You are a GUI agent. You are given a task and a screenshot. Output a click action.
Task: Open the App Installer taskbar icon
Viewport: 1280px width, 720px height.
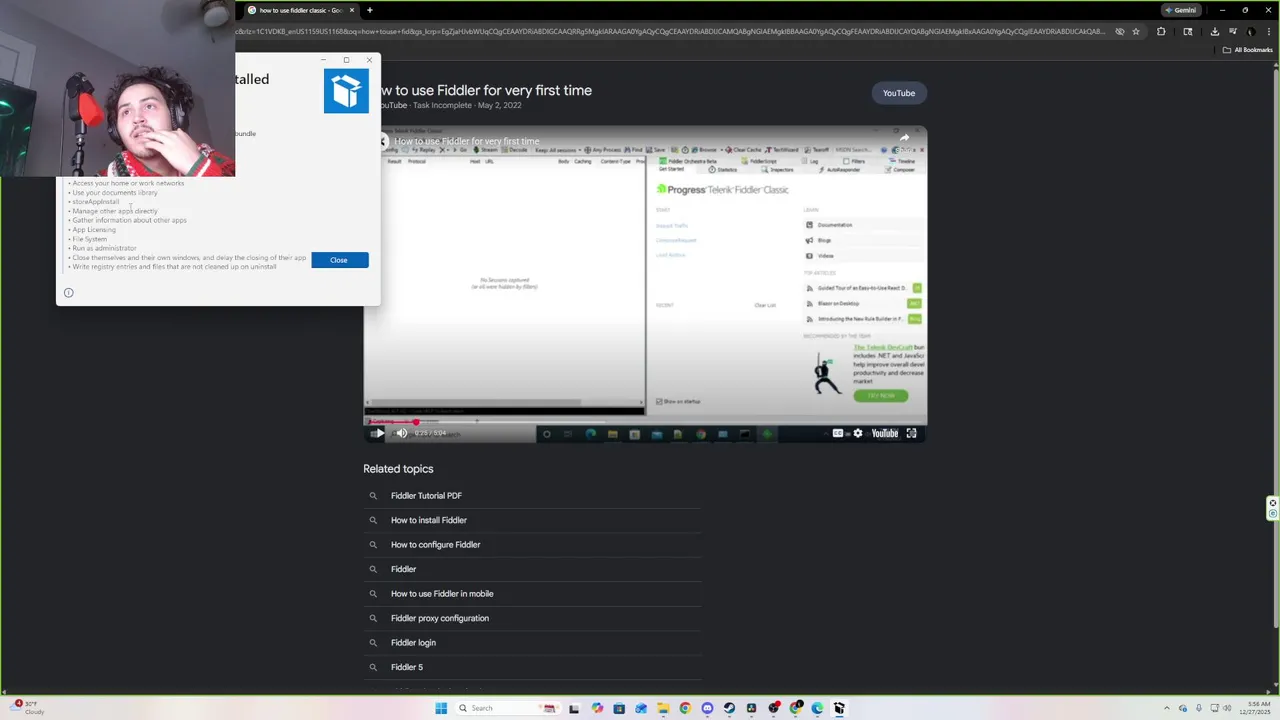839,708
